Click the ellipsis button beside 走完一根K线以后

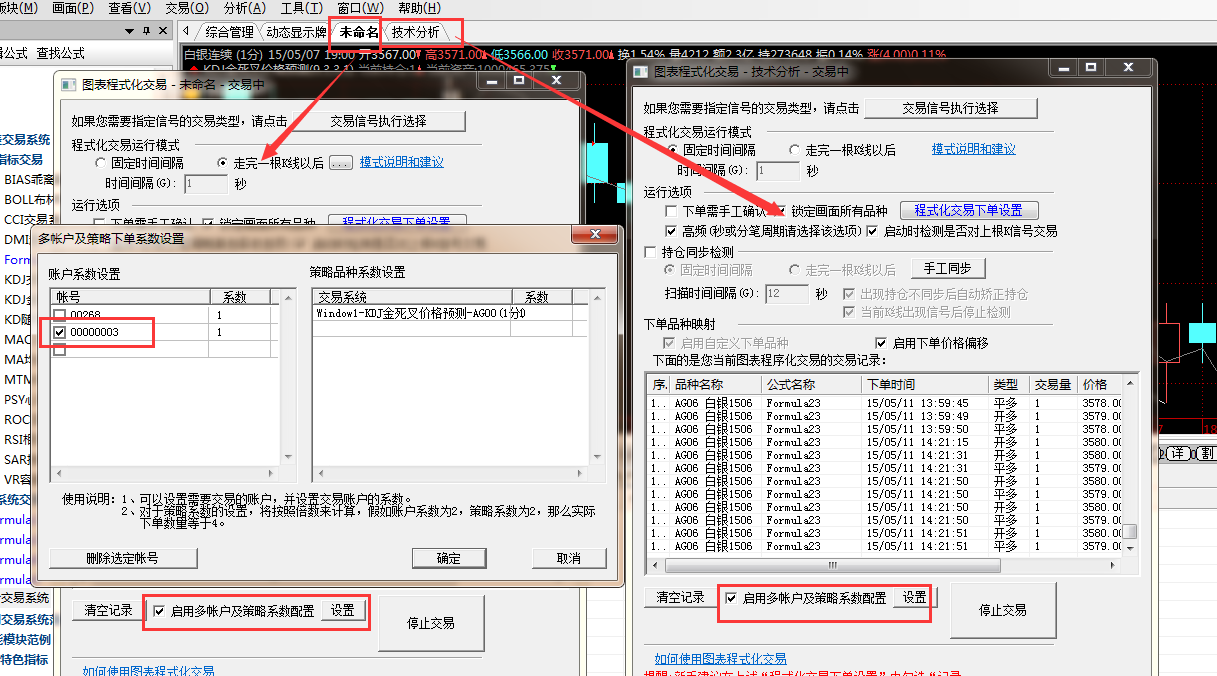click(x=340, y=163)
